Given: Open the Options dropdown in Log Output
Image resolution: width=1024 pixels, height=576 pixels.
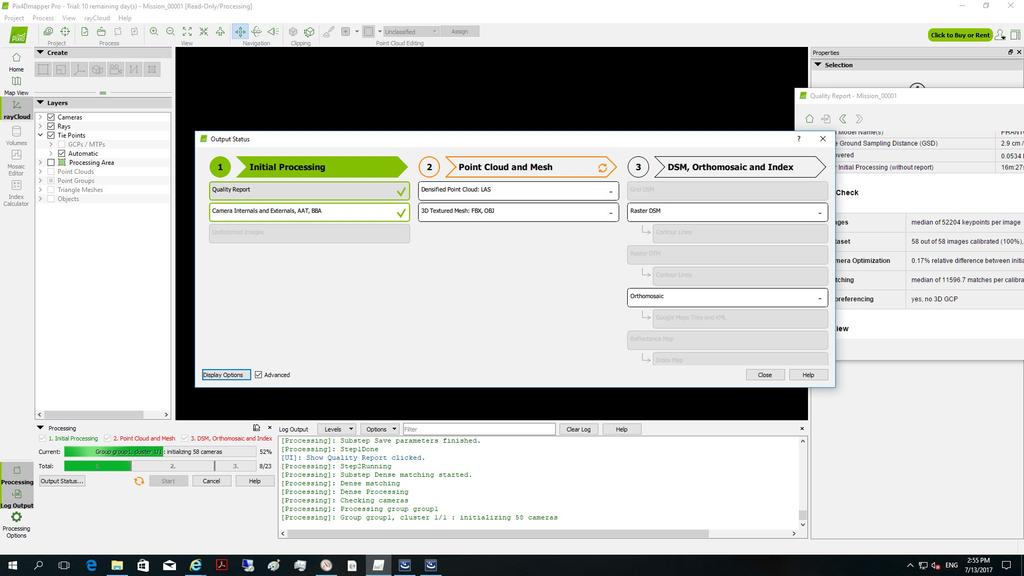Looking at the screenshot, I should click(380, 429).
